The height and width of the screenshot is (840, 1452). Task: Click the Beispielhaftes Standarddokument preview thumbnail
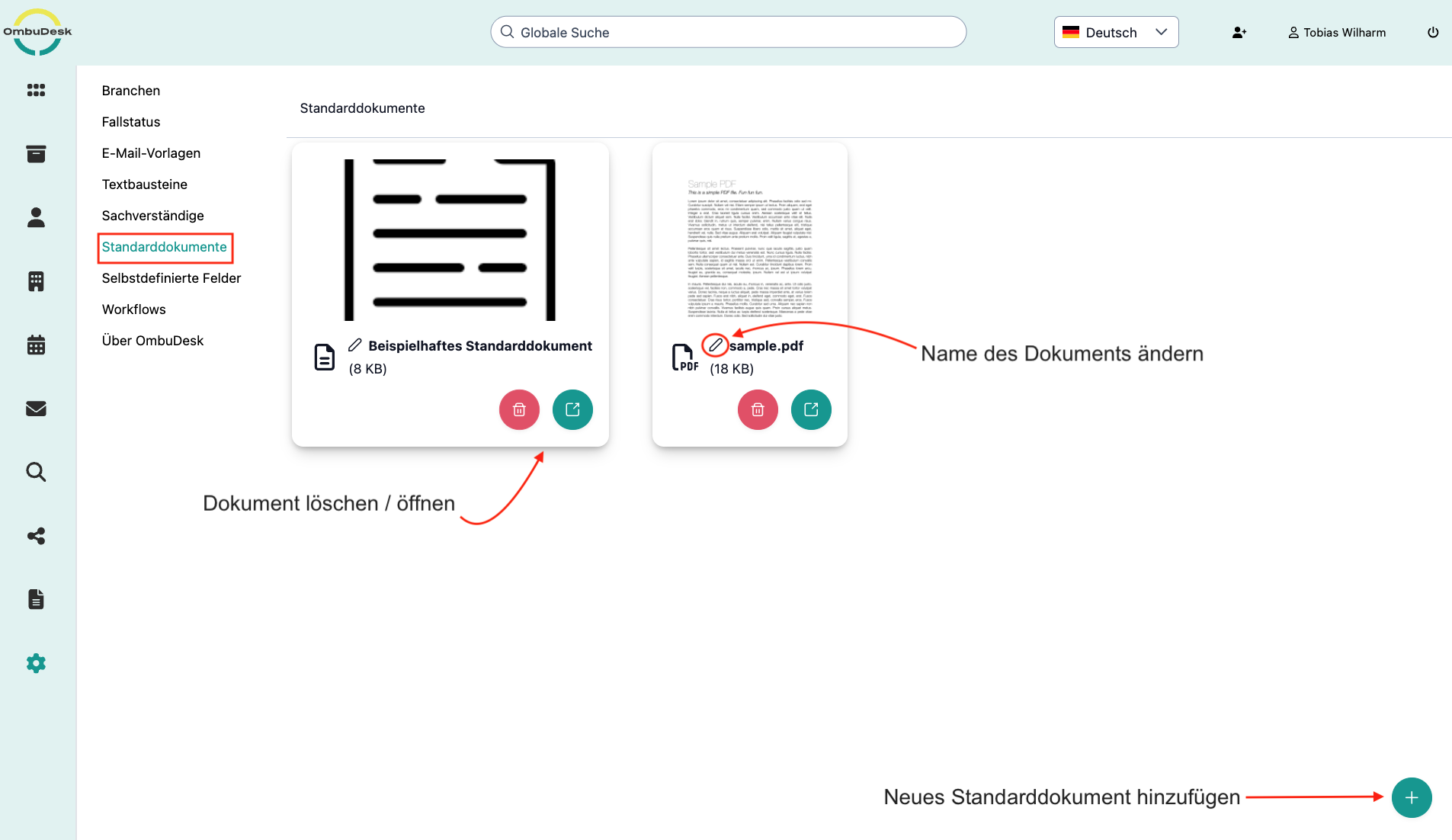[450, 239]
